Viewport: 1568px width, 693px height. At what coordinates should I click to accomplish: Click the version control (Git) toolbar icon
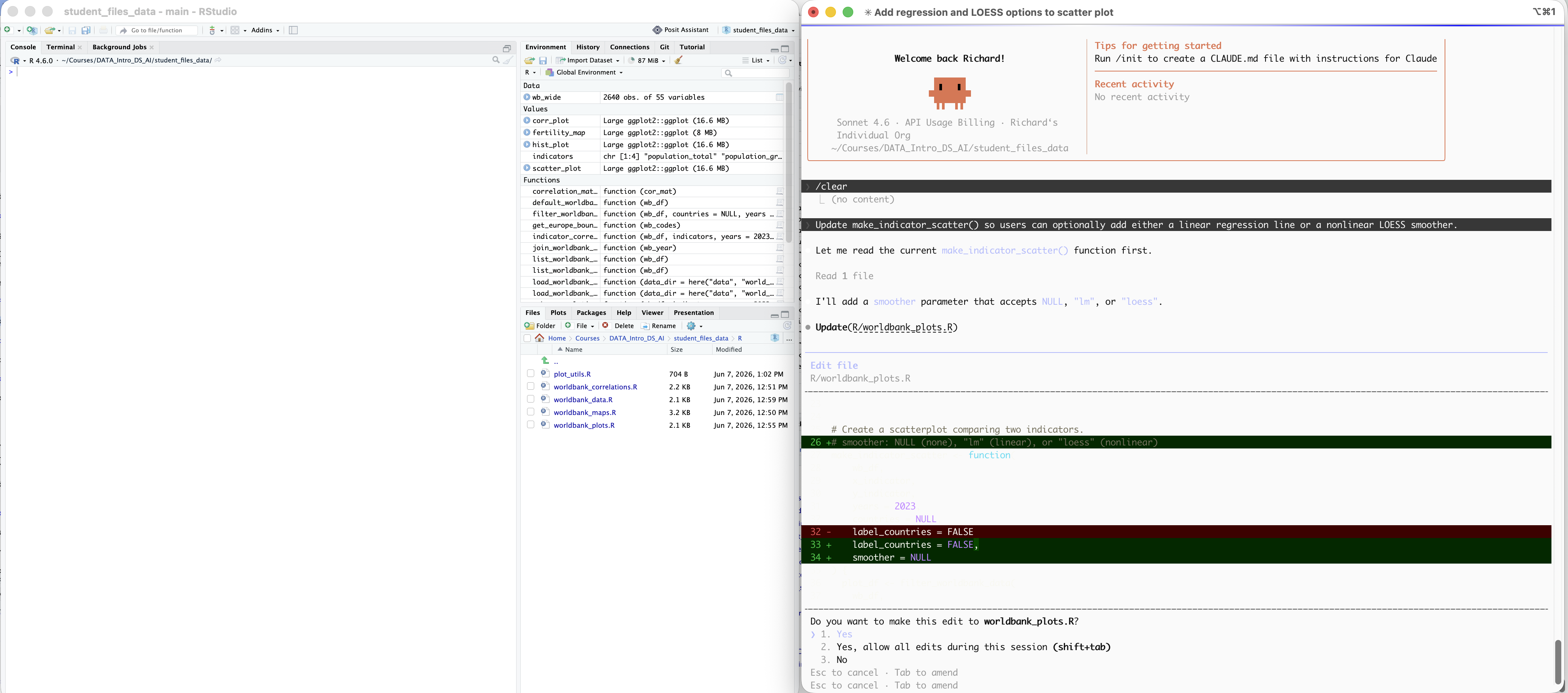[x=213, y=30]
